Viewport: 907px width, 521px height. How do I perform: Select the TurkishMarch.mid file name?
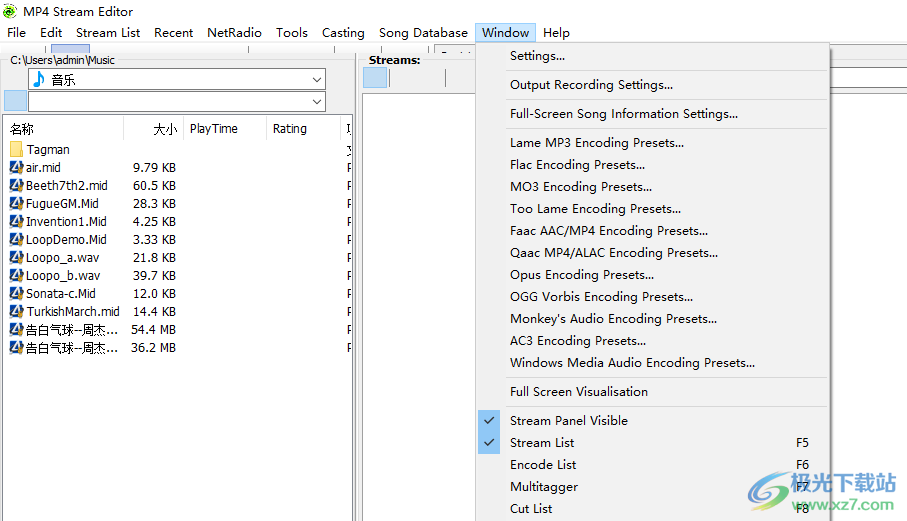tap(73, 312)
